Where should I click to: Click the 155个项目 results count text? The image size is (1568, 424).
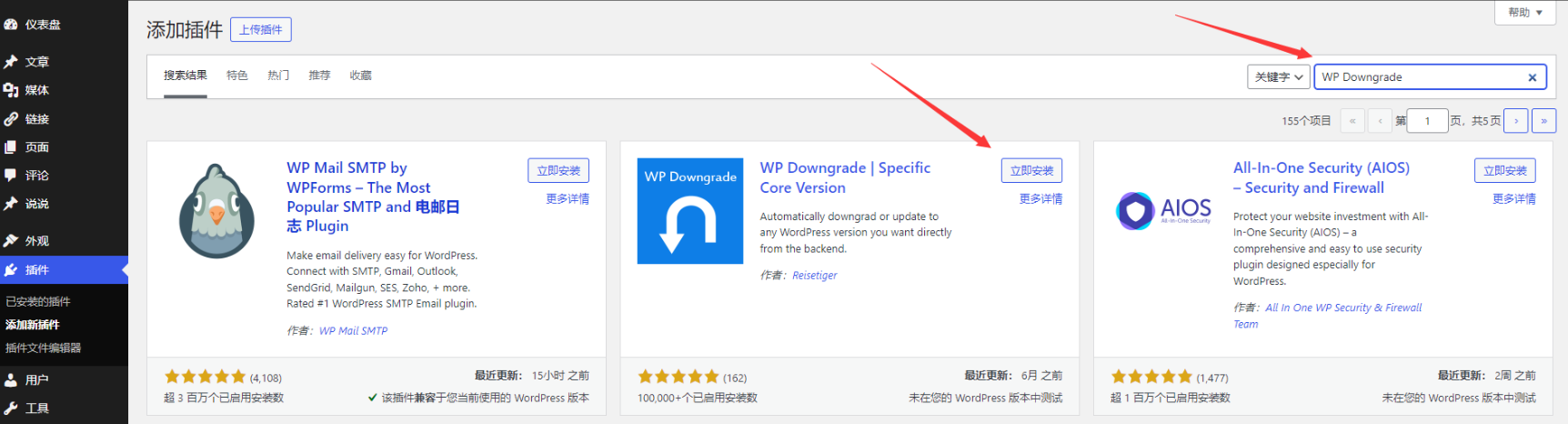[x=1306, y=121]
